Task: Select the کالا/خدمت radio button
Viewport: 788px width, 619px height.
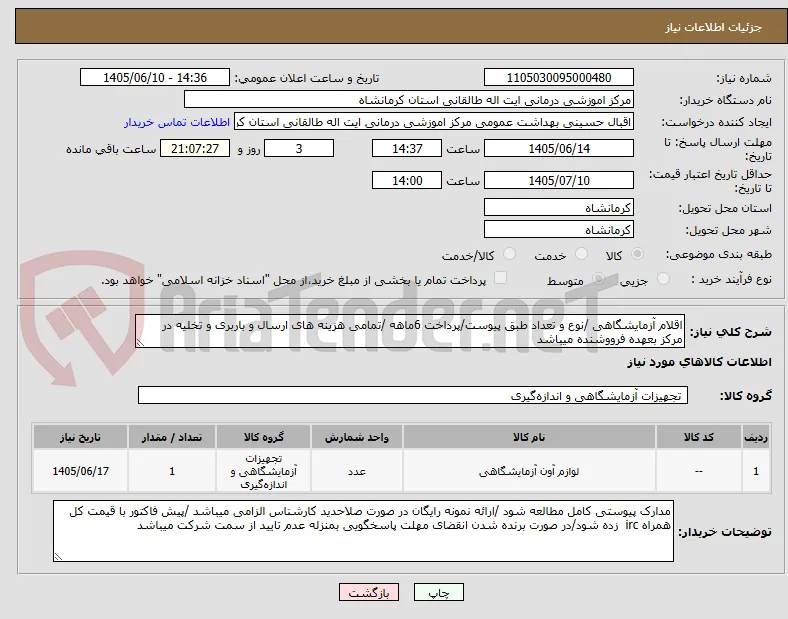Action: [x=510, y=254]
